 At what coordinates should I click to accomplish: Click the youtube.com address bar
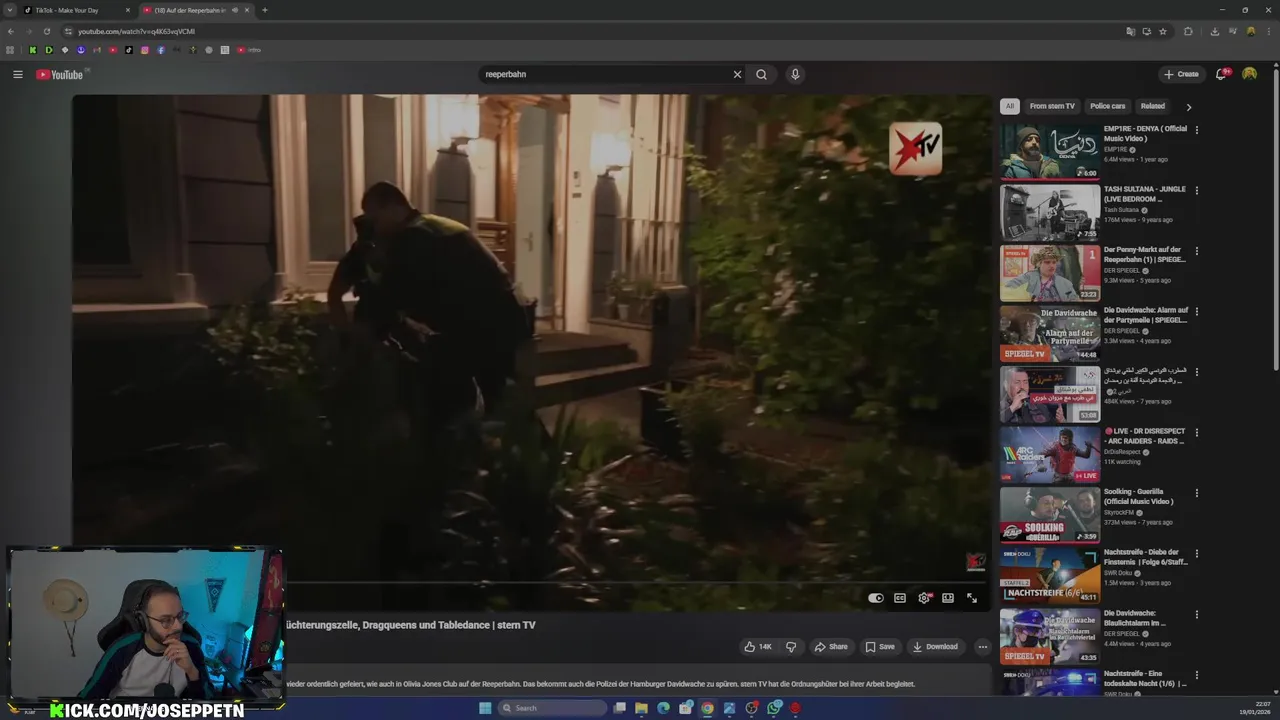click(x=590, y=31)
